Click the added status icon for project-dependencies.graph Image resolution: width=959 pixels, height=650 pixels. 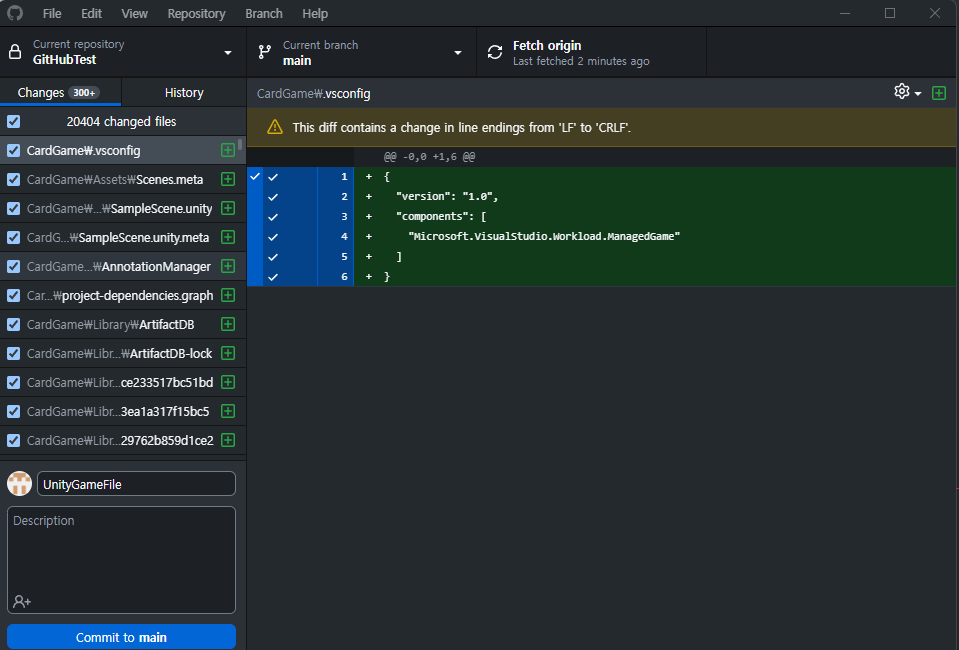point(228,295)
